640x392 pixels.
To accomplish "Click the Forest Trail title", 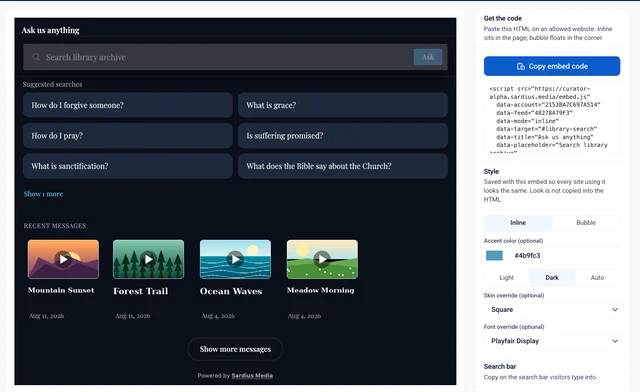I will 141,291.
